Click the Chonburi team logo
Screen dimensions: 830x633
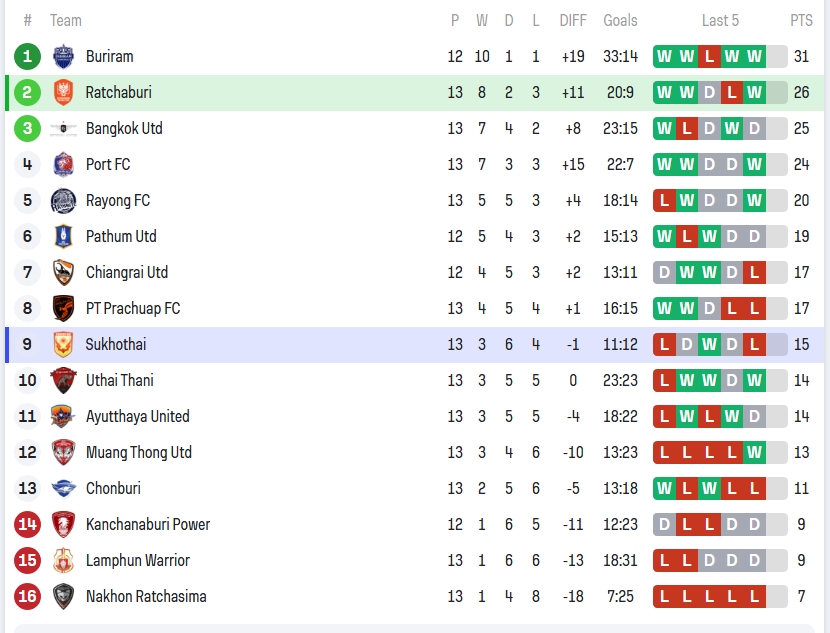pos(63,488)
